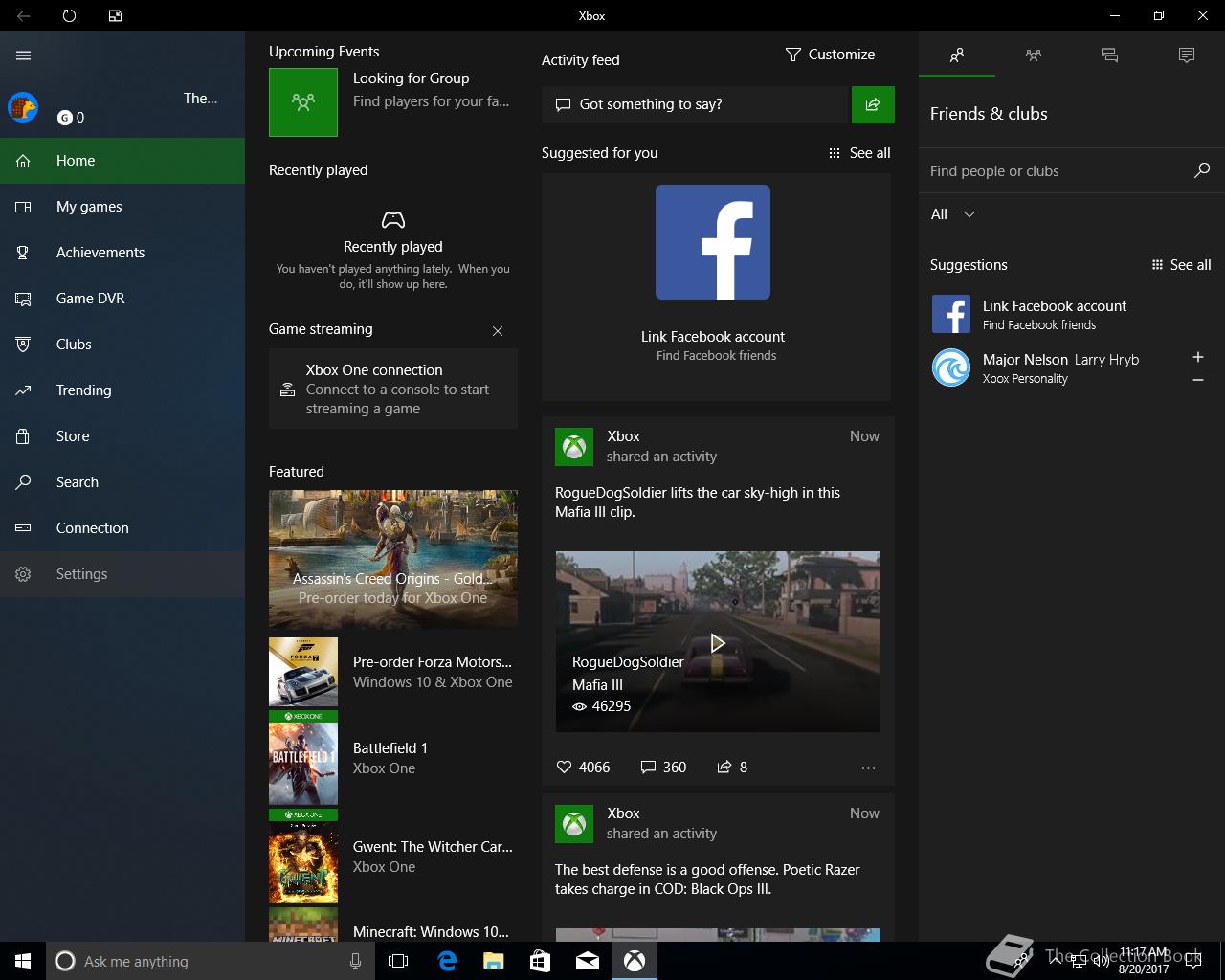Open Achievements in sidebar
Screen dimensions: 1225x980
[x=122, y=253]
